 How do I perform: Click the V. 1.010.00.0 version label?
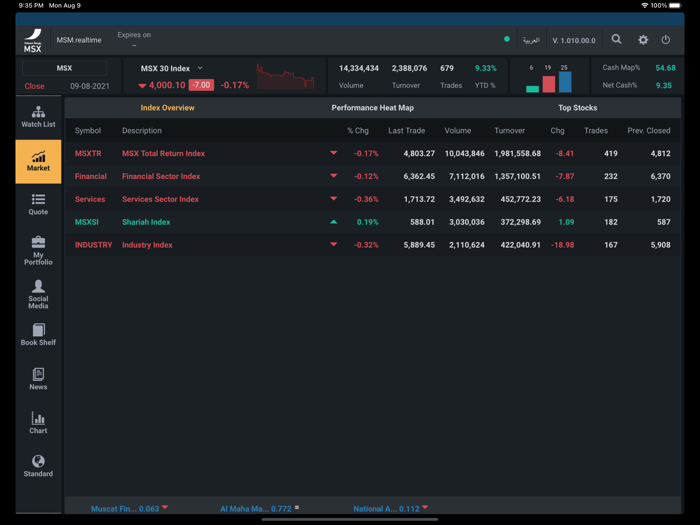tap(574, 40)
